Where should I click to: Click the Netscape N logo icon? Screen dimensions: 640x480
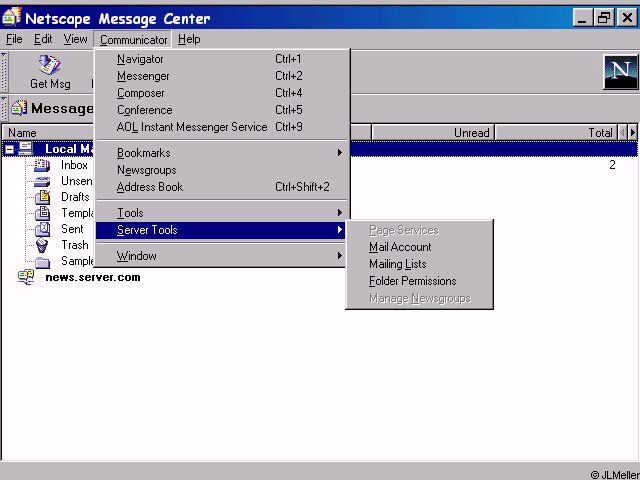click(x=621, y=72)
